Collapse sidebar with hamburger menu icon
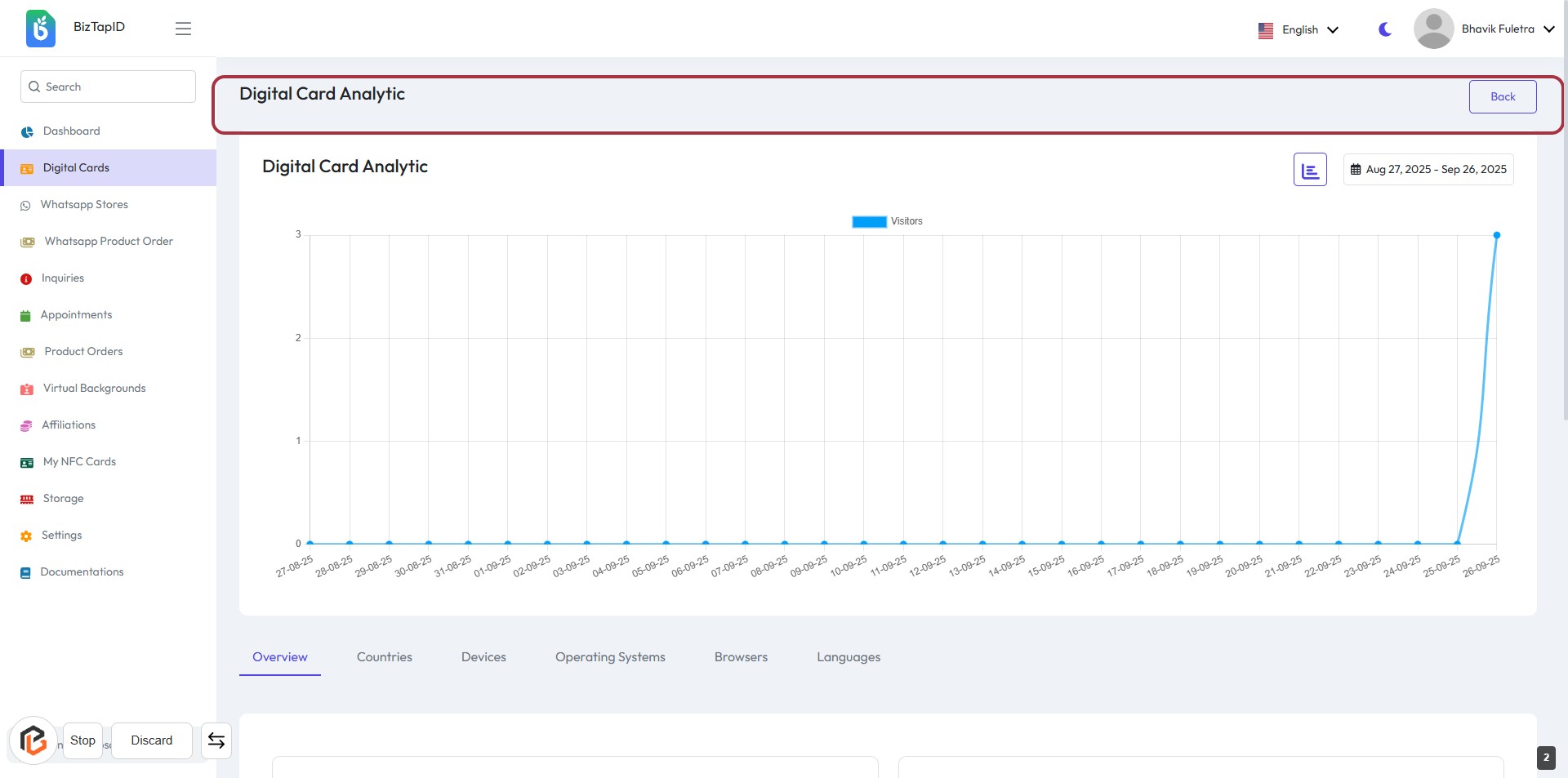Screen dimensions: 1568x778 click(183, 29)
